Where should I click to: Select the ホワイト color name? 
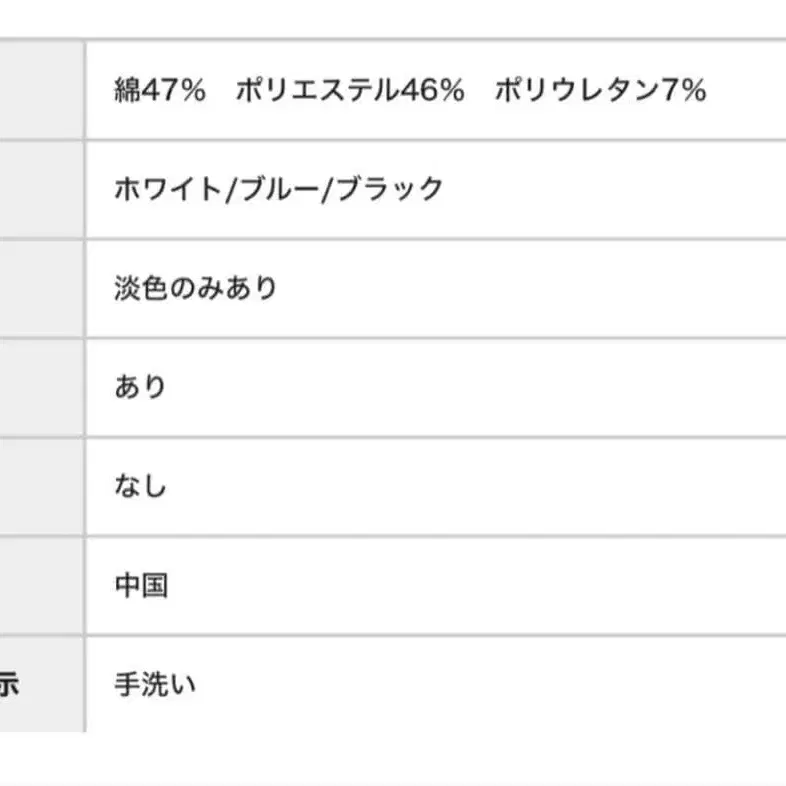click(168, 189)
